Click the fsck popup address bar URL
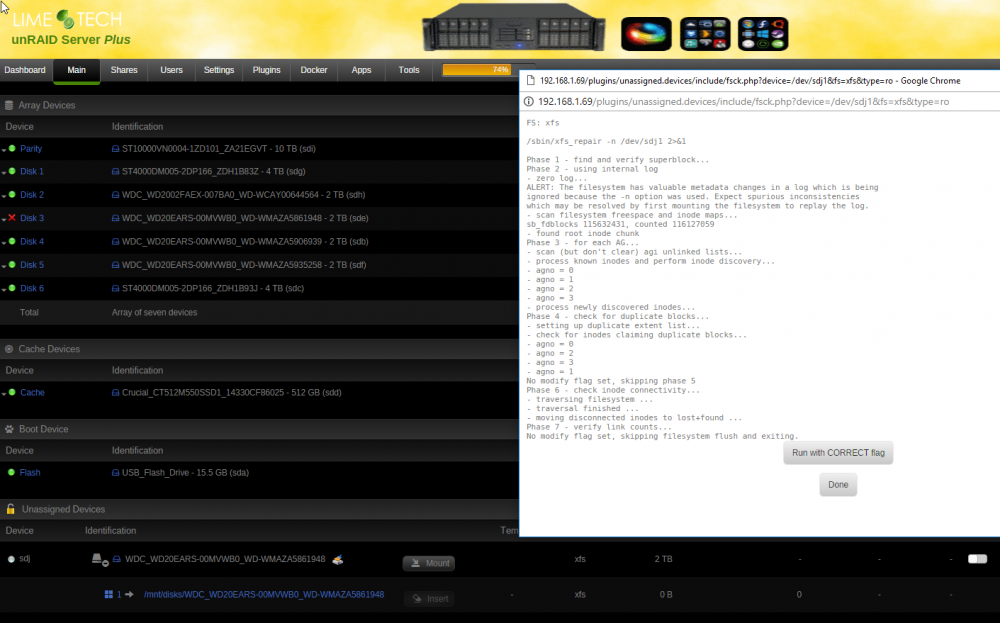The image size is (1000, 623). [x=744, y=102]
